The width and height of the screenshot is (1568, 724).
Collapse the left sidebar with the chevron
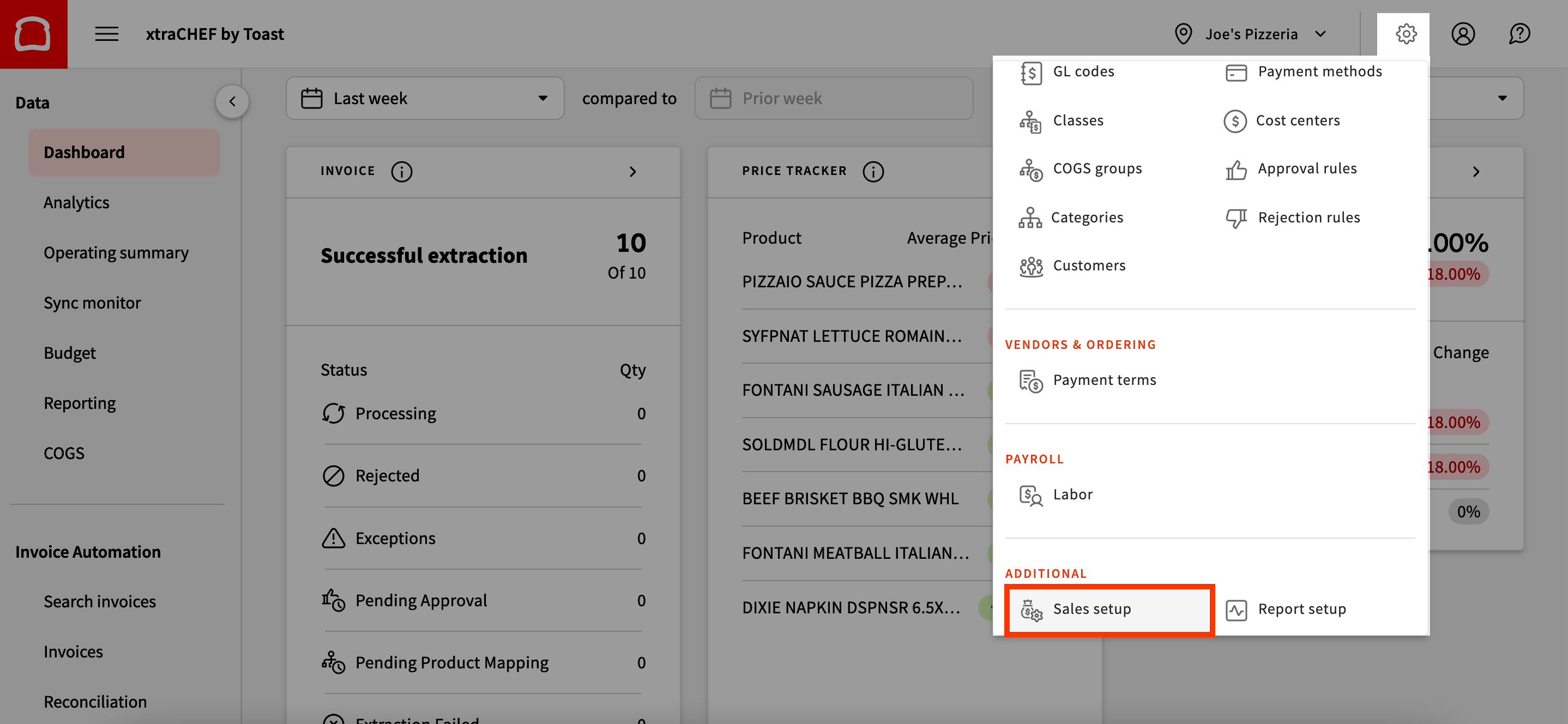pos(232,101)
